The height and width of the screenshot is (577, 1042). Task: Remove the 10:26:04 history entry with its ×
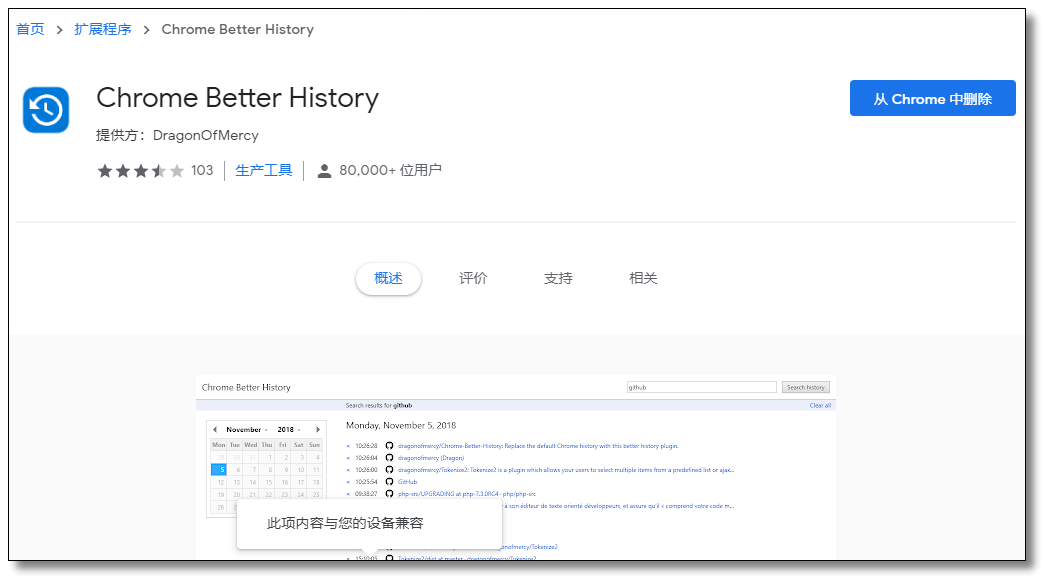click(x=348, y=458)
